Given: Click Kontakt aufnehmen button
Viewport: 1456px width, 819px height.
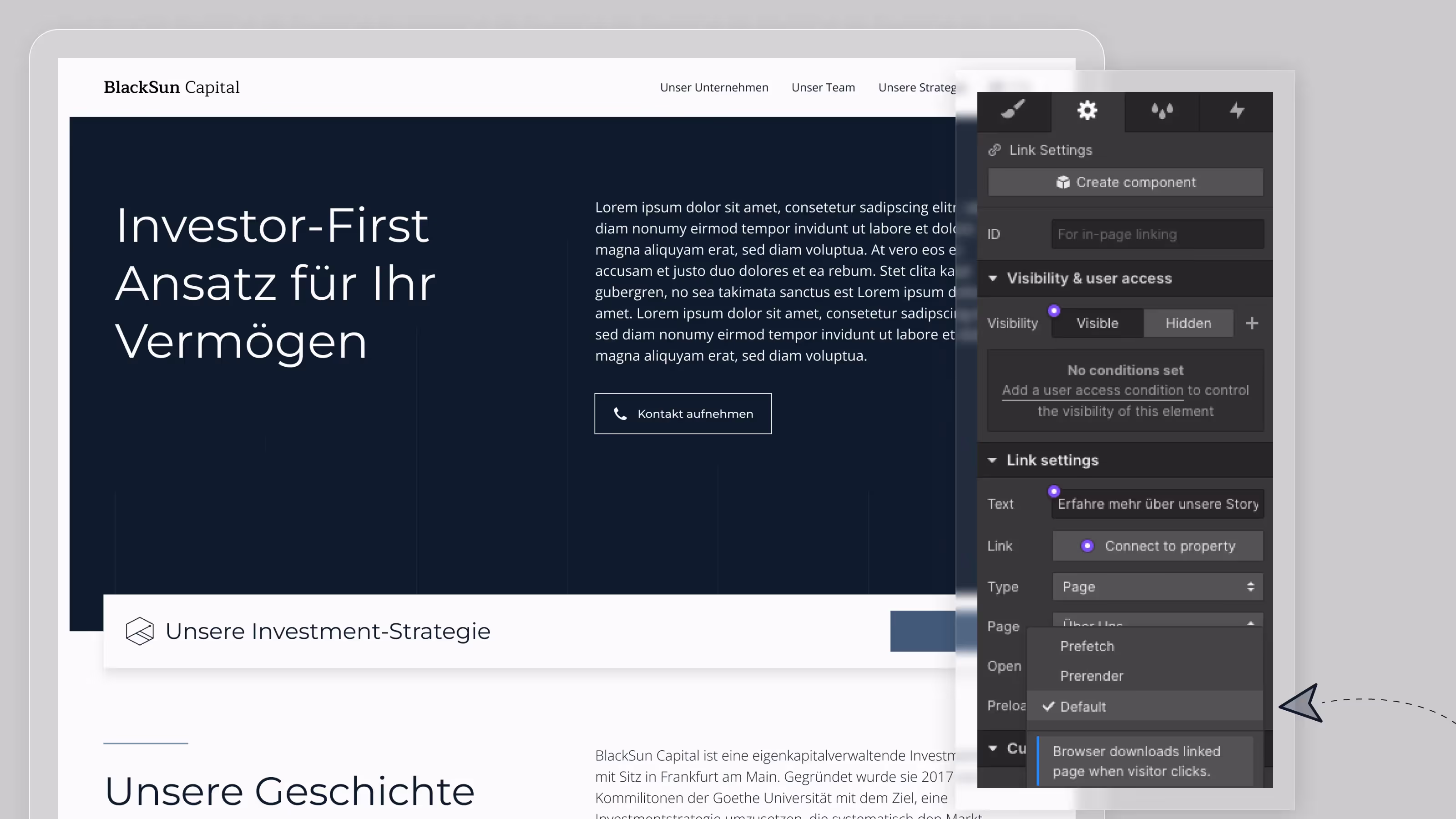Looking at the screenshot, I should coord(683,414).
